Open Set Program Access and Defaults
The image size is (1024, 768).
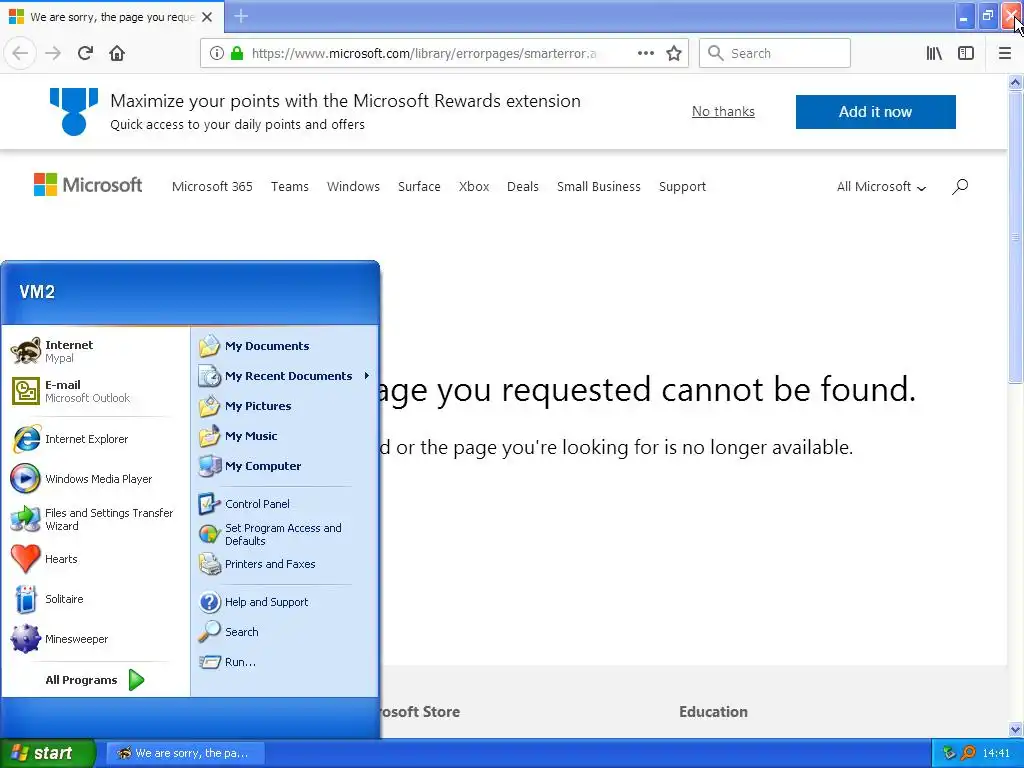click(285, 534)
